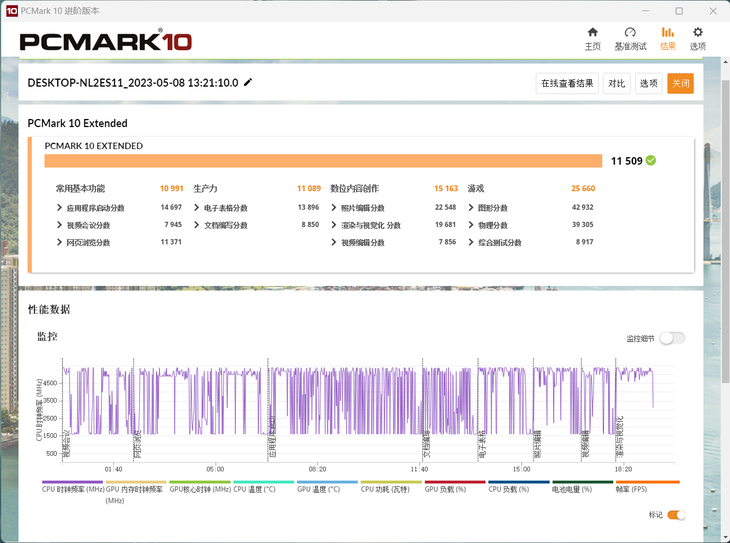730x543 pixels.
Task: Select the GPU 负载 (%) legend swatch
Action: (455, 482)
